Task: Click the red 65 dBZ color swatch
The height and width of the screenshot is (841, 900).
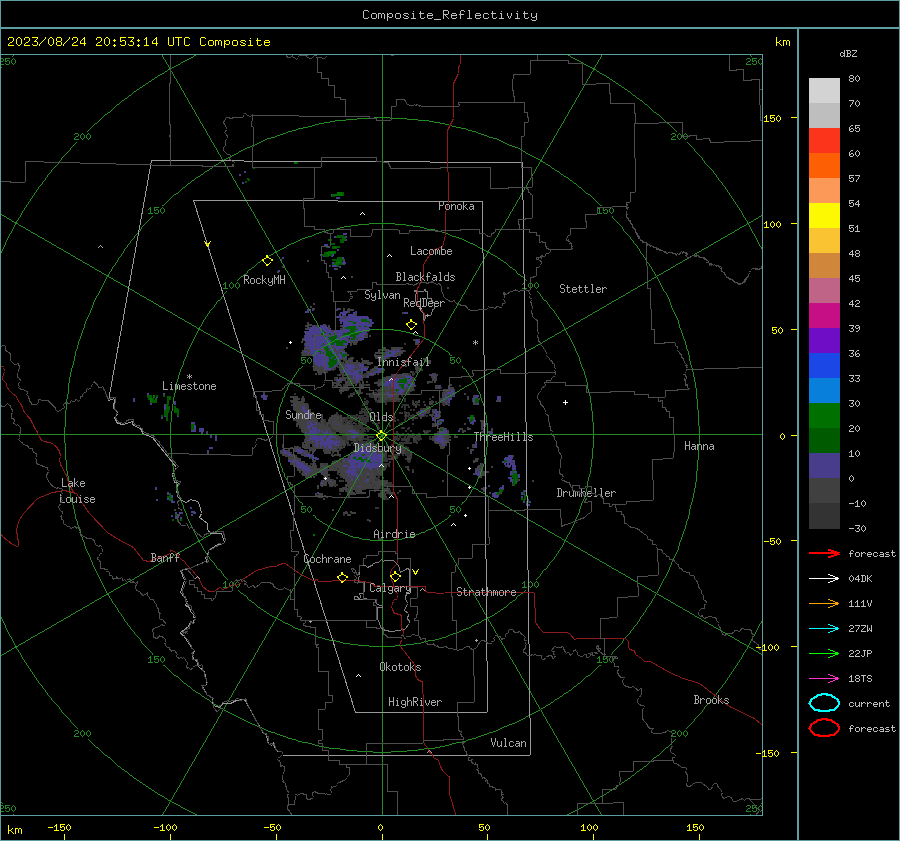Action: 824,140
